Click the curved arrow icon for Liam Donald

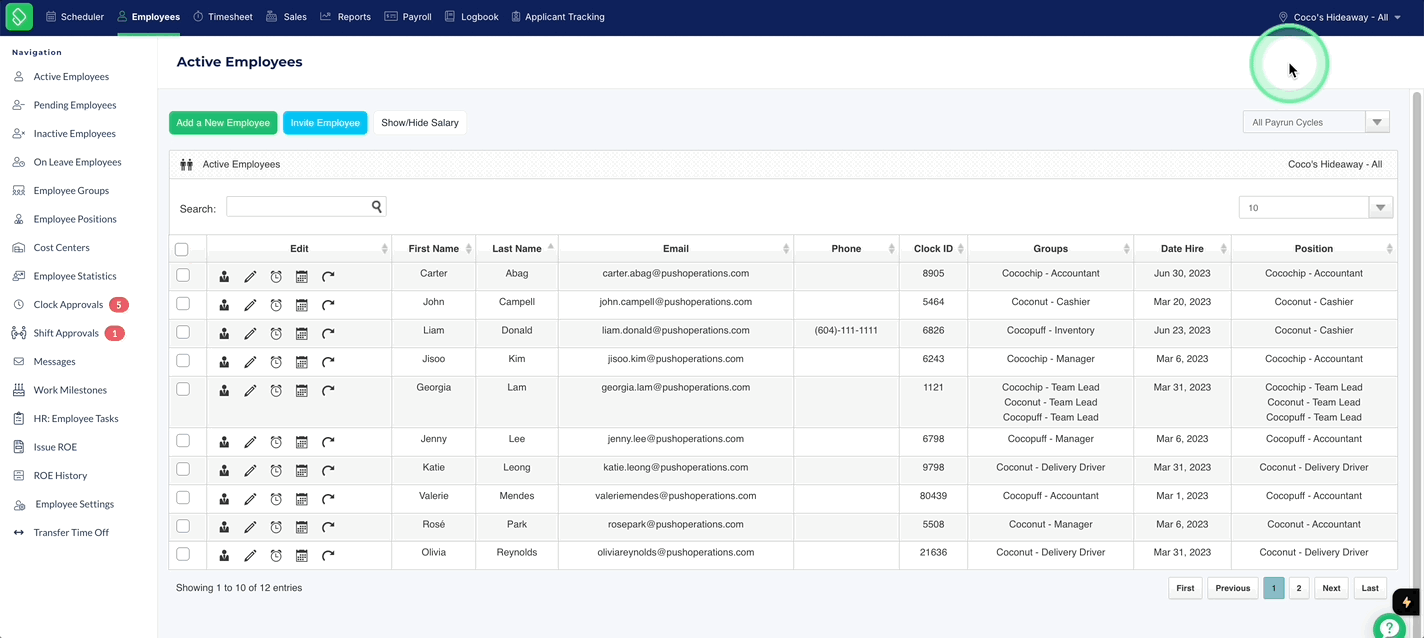click(x=328, y=334)
